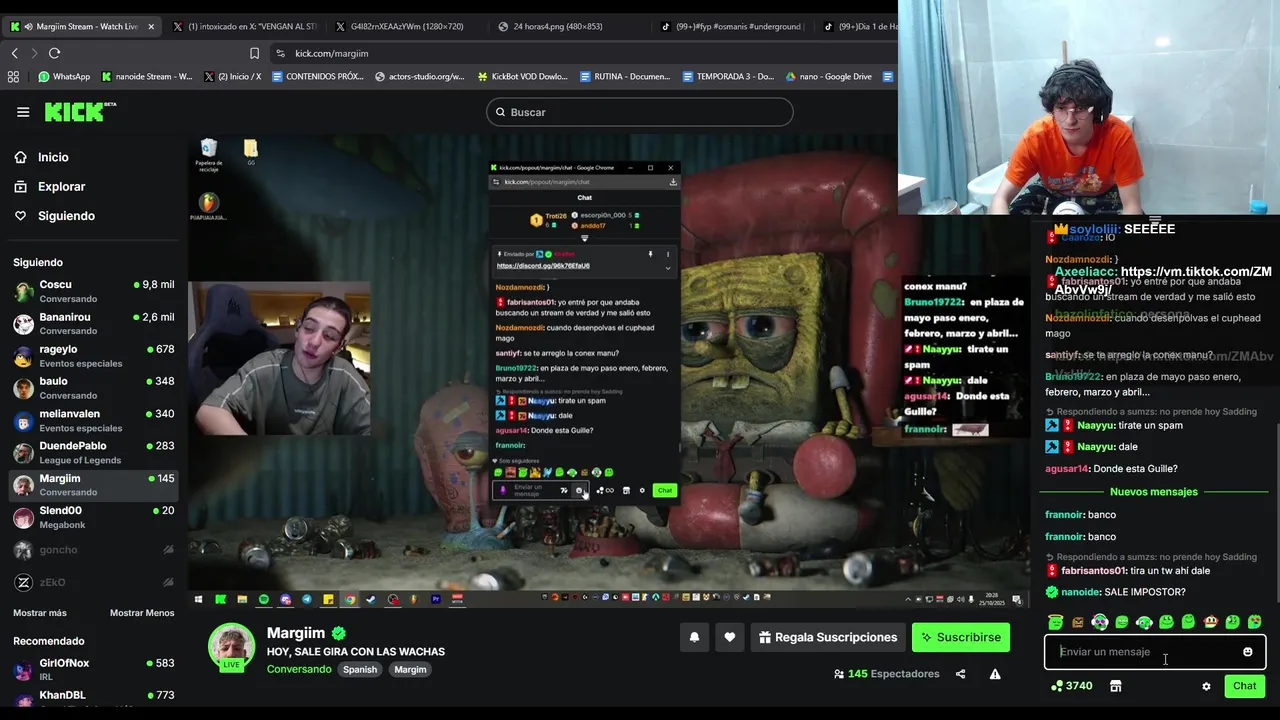Viewport: 1280px width, 720px height.
Task: Toggle notifications with the bell icon
Action: tap(694, 637)
